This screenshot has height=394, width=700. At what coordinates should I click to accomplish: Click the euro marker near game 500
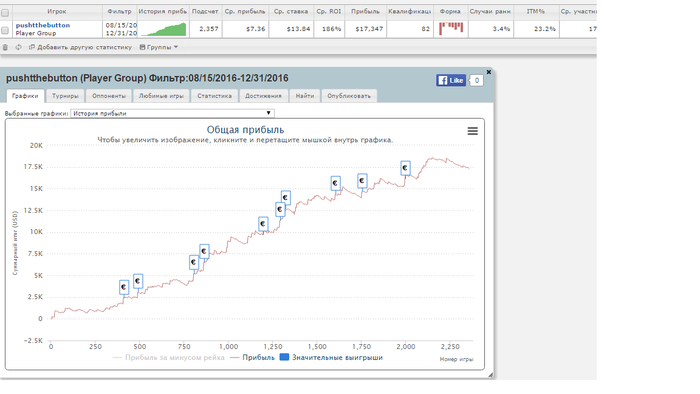(138, 281)
